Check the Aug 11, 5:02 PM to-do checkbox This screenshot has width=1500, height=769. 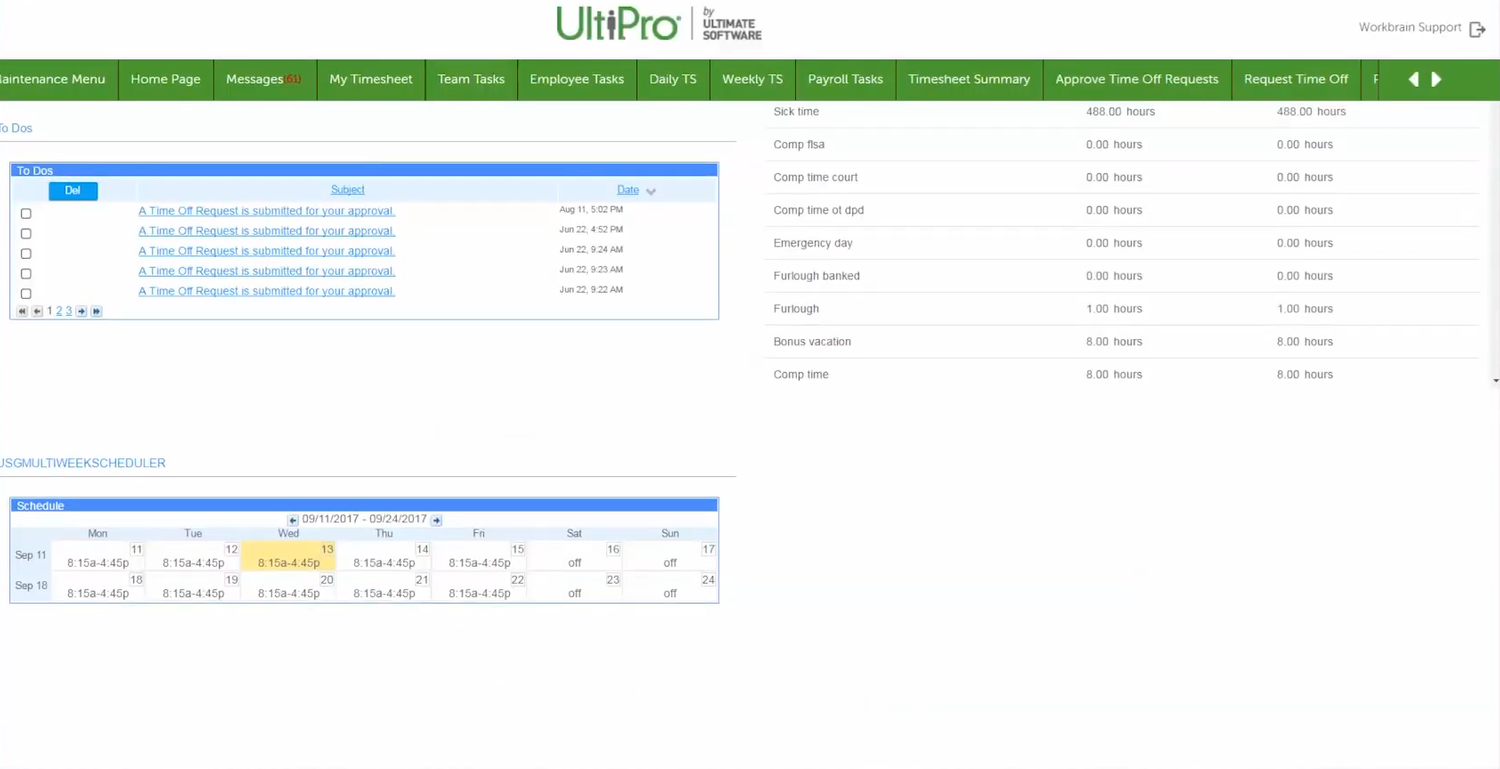pos(26,213)
